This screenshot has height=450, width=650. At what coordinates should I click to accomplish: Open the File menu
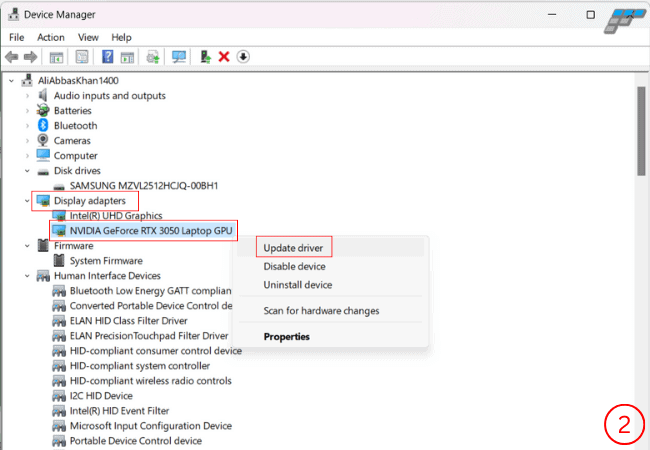tap(17, 37)
